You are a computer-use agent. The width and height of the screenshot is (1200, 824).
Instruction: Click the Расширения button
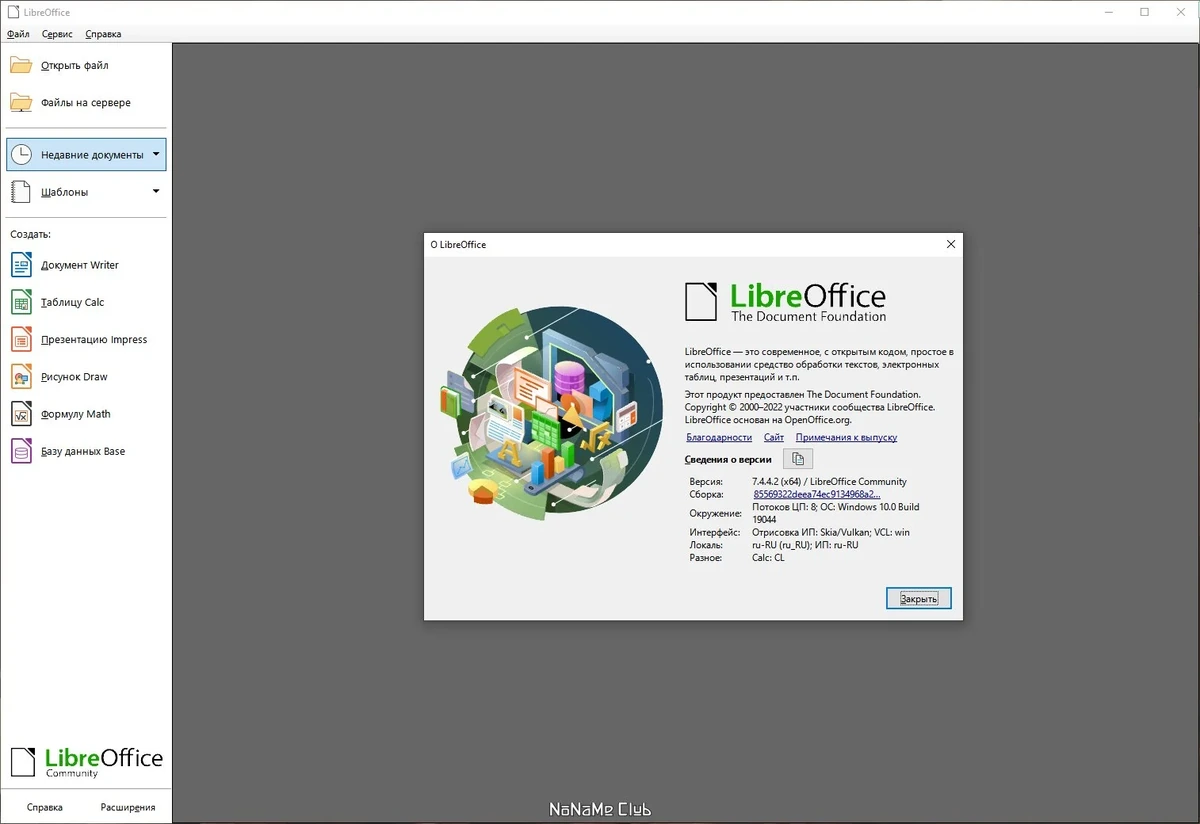tap(128, 807)
